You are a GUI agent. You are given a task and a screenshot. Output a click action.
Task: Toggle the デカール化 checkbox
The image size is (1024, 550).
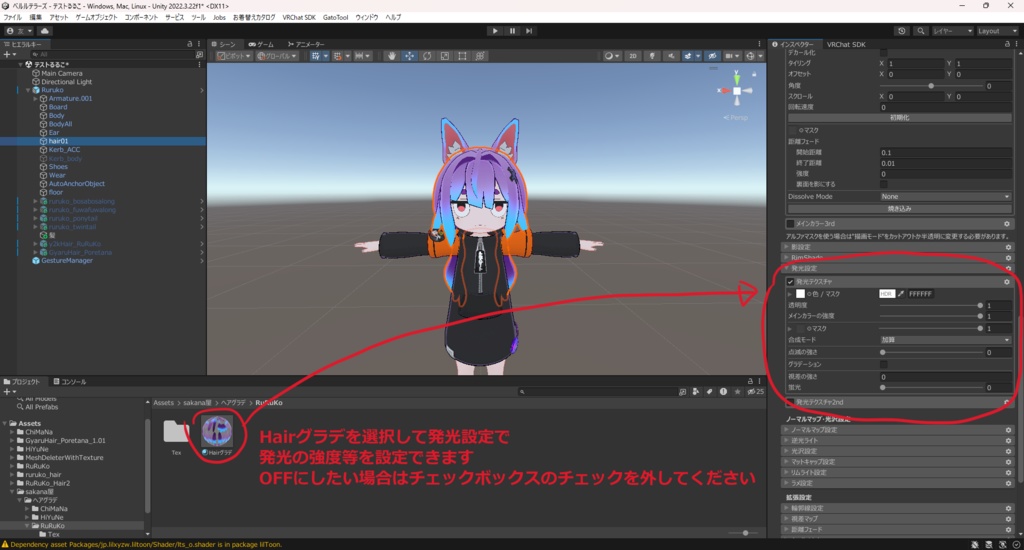tap(884, 52)
